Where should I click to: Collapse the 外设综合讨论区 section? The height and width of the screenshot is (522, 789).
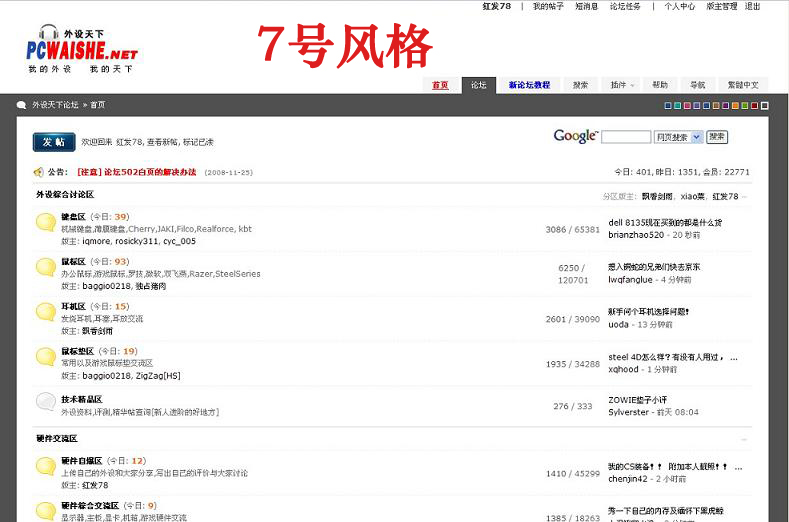745,197
